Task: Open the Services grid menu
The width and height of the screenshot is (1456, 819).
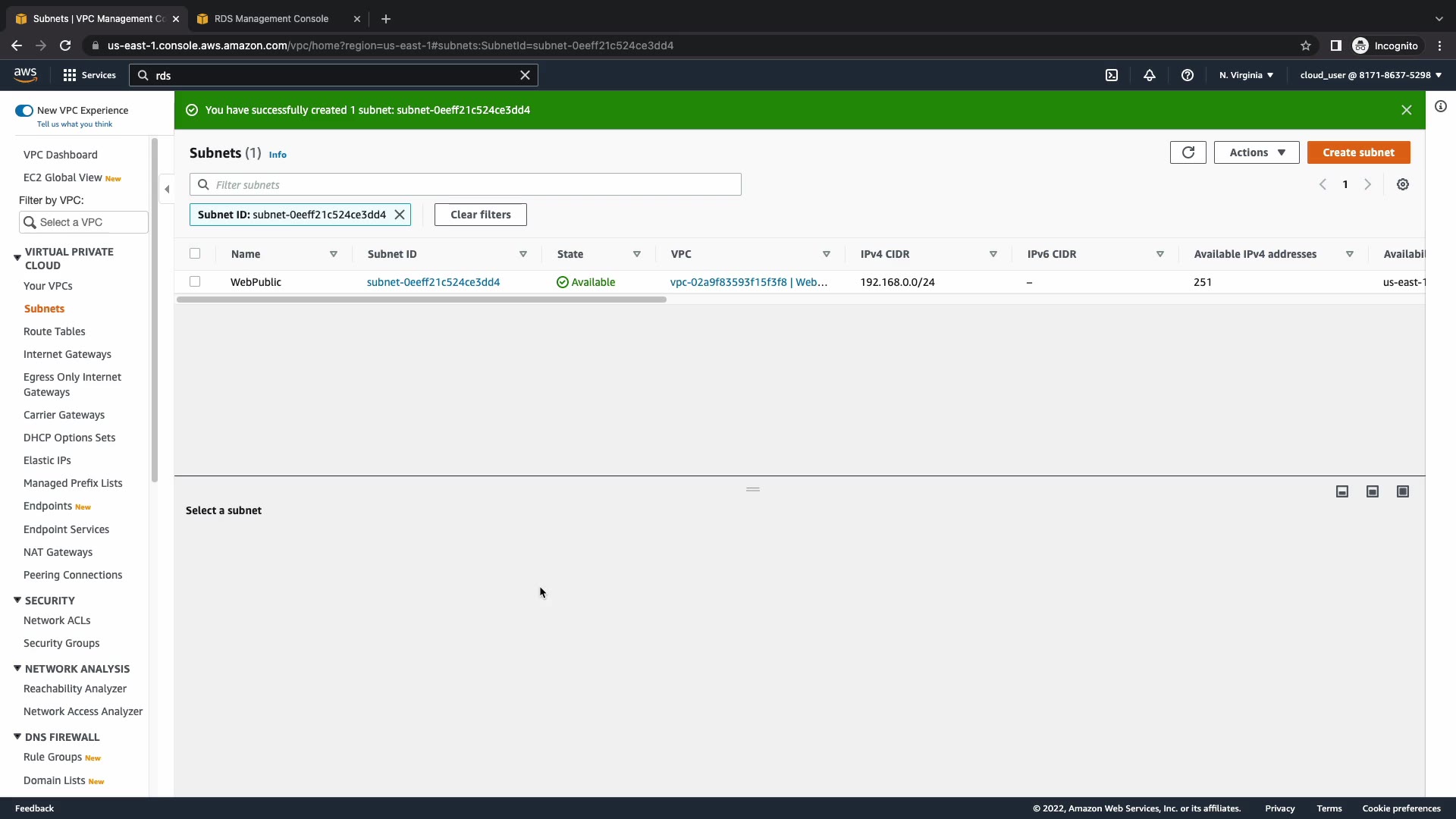Action: click(x=89, y=75)
